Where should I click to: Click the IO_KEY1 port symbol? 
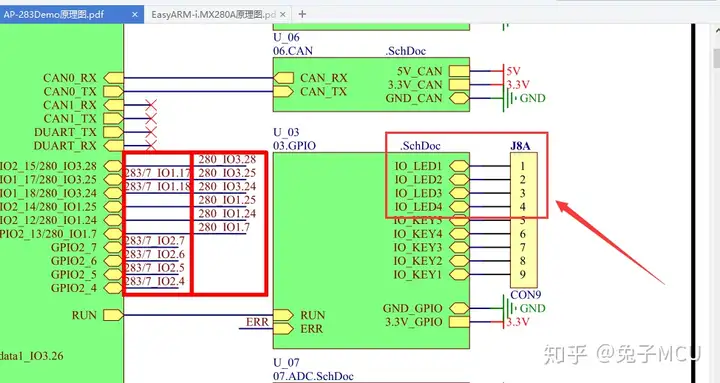[459, 274]
